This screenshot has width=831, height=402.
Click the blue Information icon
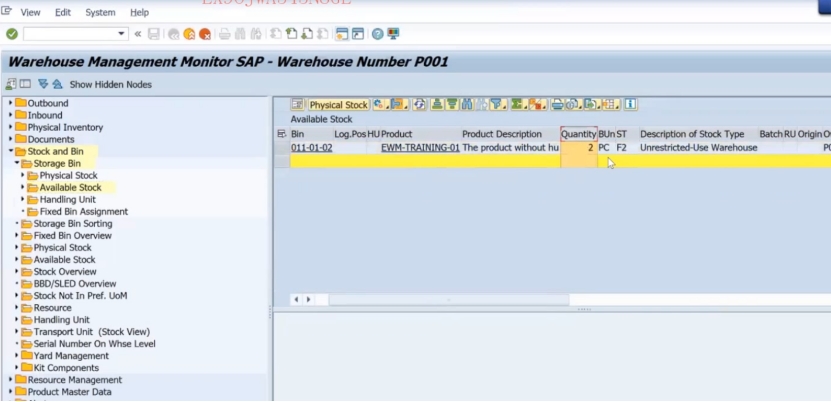tap(630, 104)
